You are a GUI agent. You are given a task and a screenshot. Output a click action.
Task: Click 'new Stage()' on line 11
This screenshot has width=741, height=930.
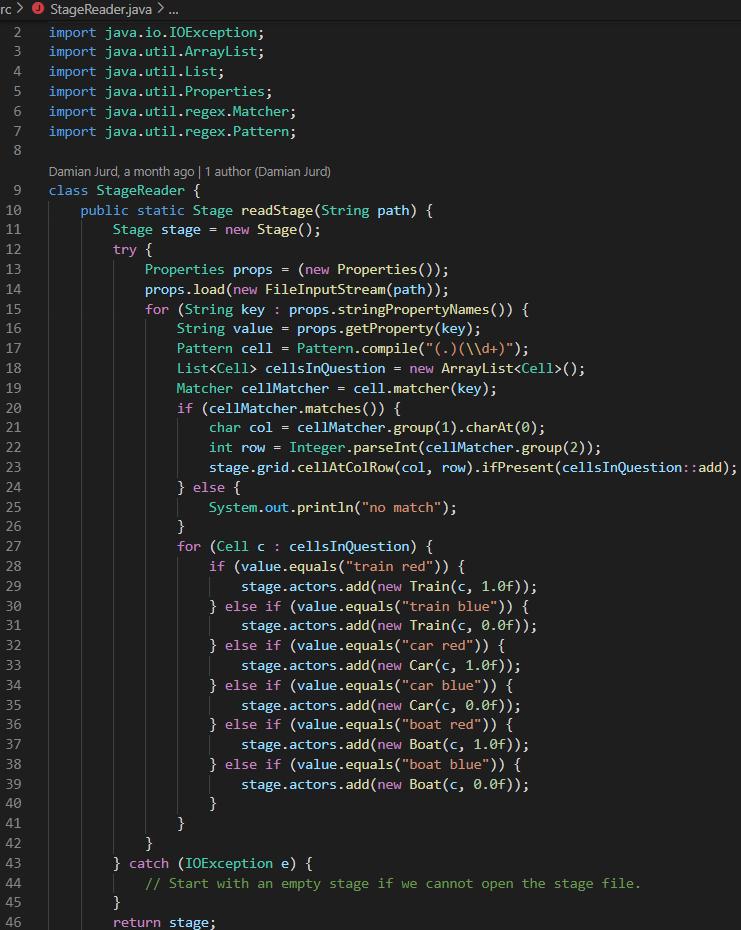click(x=268, y=230)
